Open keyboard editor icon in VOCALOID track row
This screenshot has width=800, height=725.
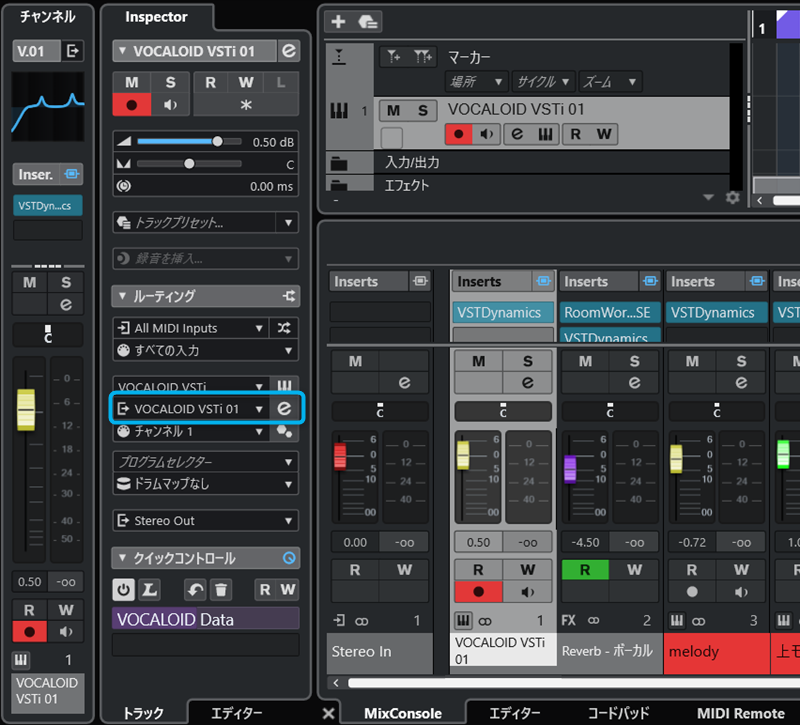pos(545,134)
